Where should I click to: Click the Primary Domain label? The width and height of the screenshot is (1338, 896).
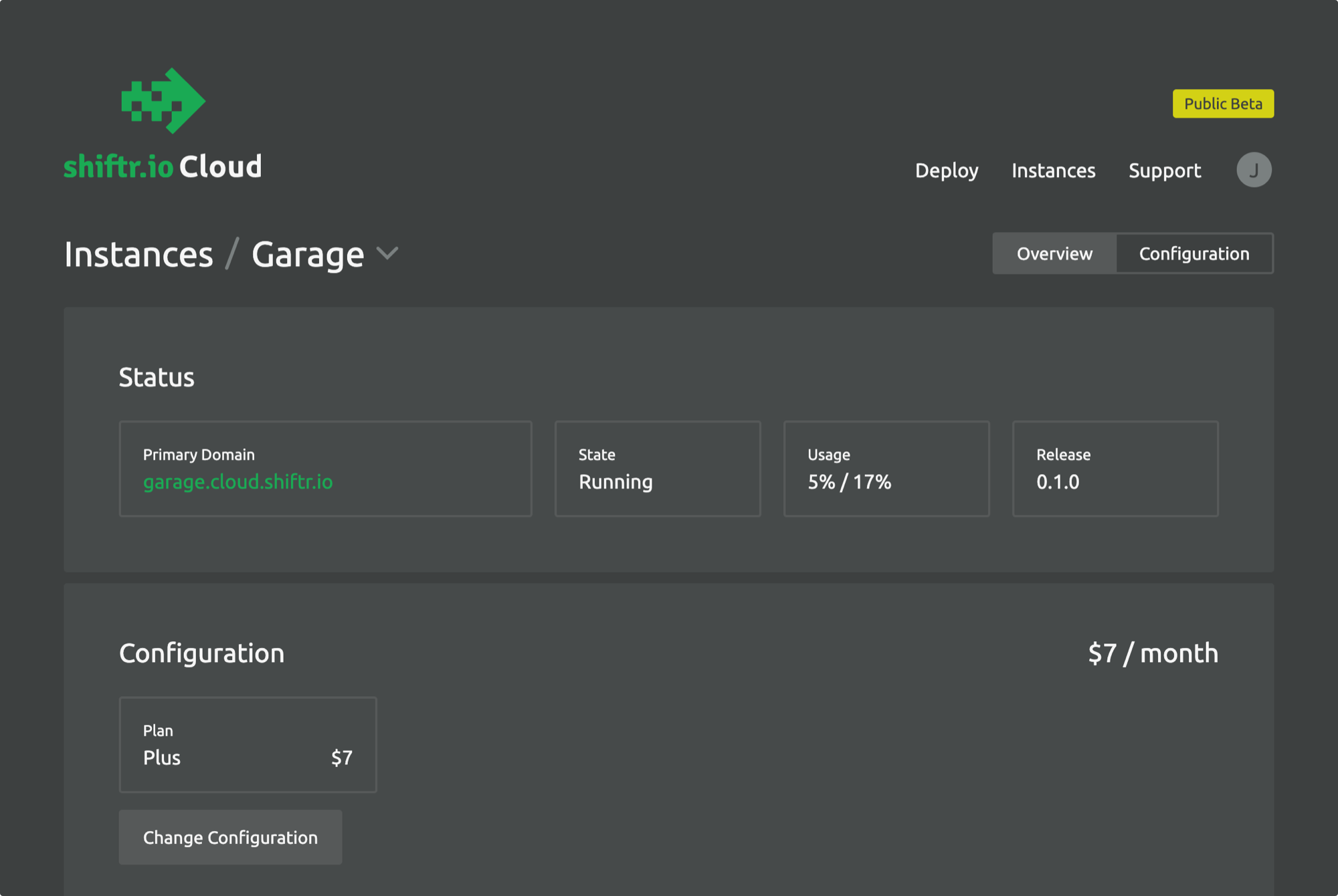[x=199, y=455]
